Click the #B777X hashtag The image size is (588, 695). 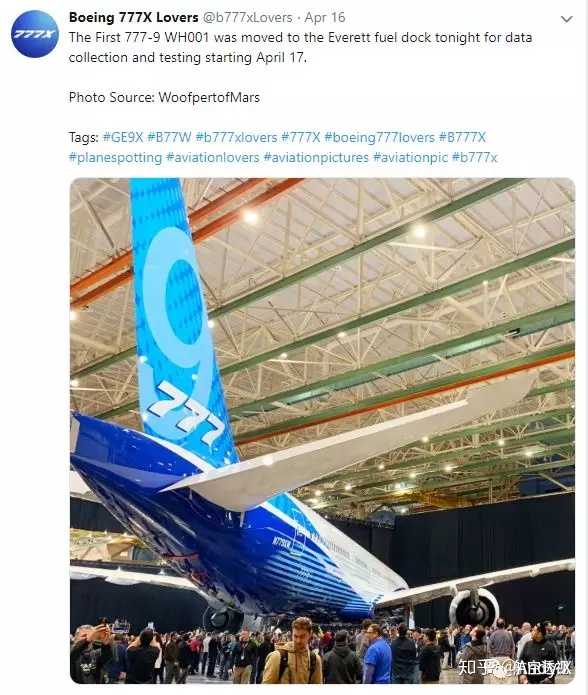(x=462, y=137)
